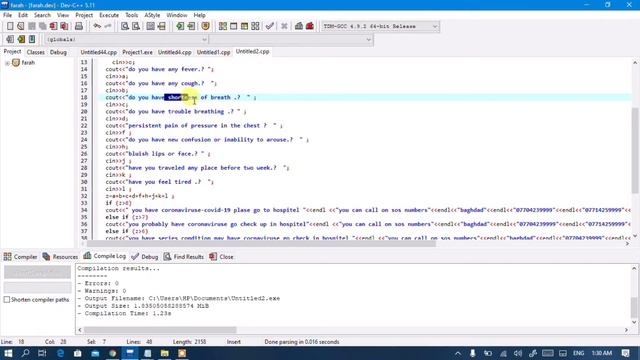Click the Save All toolbar icon
Screen dimensions: 640x360
tap(42, 26)
